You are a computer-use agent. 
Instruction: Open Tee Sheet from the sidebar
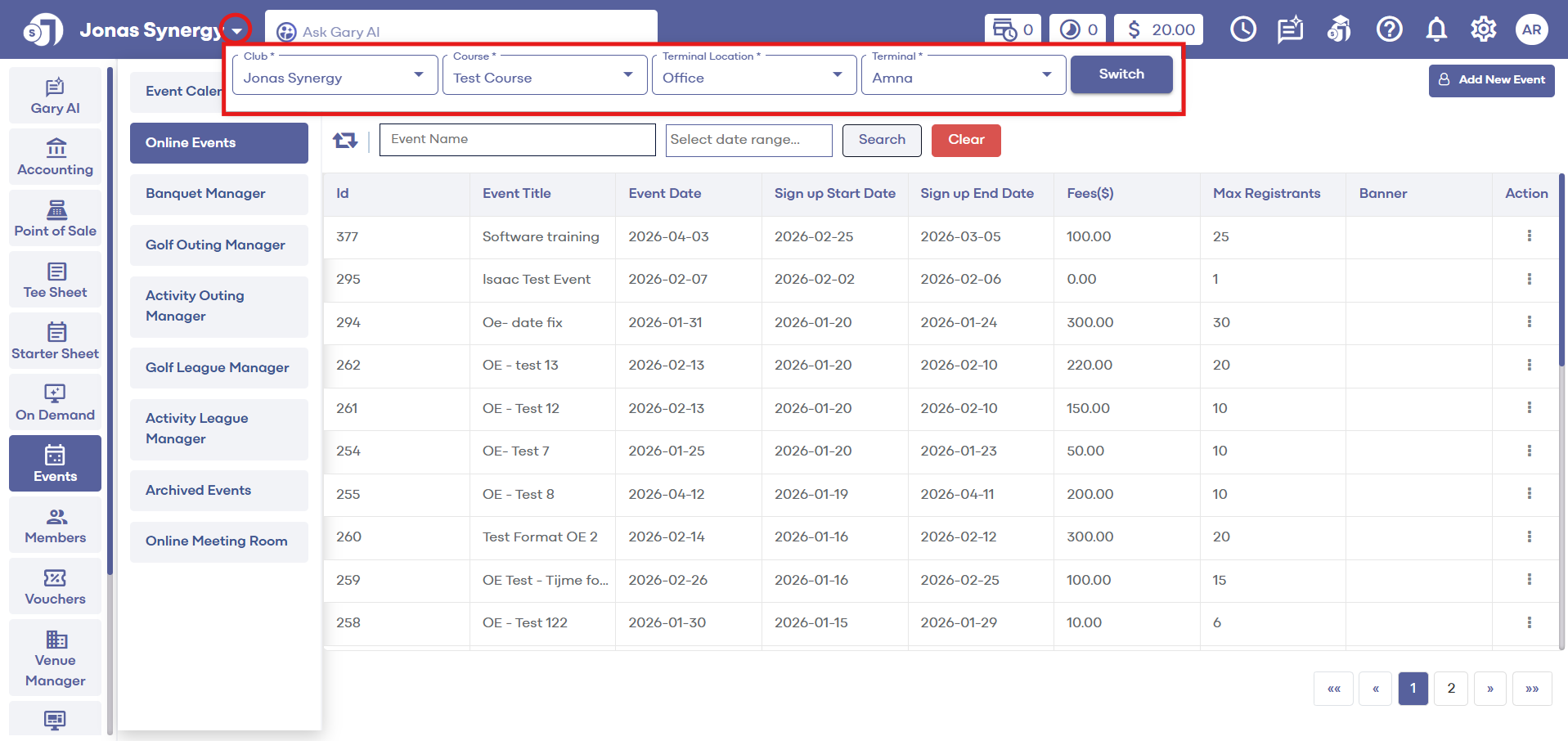coord(56,281)
